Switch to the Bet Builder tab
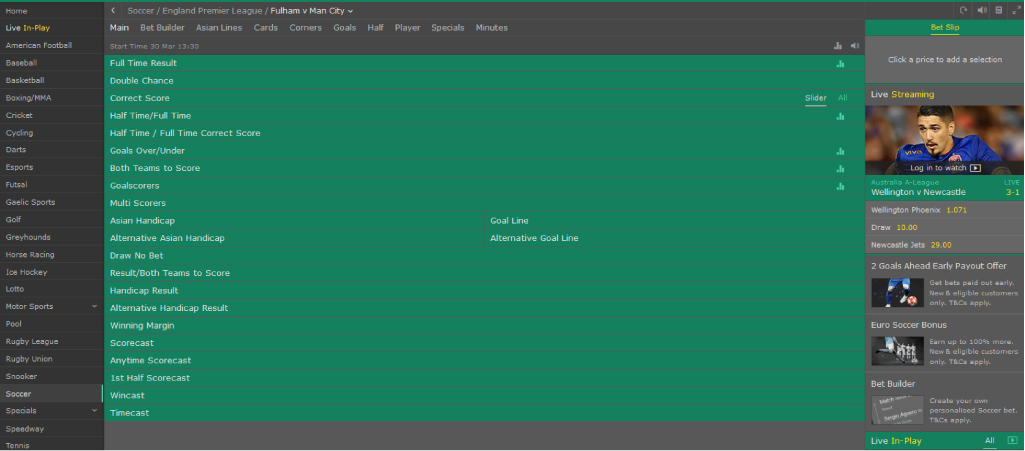 point(161,28)
